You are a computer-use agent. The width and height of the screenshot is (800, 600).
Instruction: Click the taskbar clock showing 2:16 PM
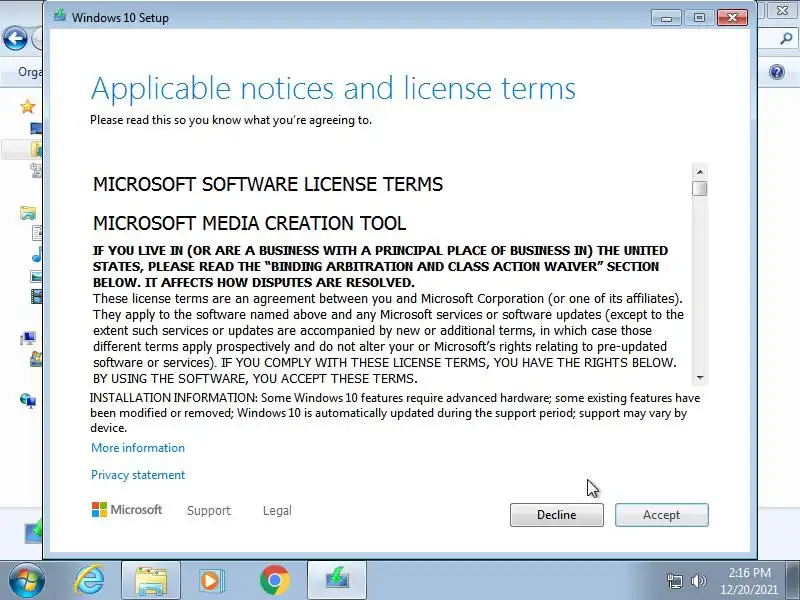749,581
